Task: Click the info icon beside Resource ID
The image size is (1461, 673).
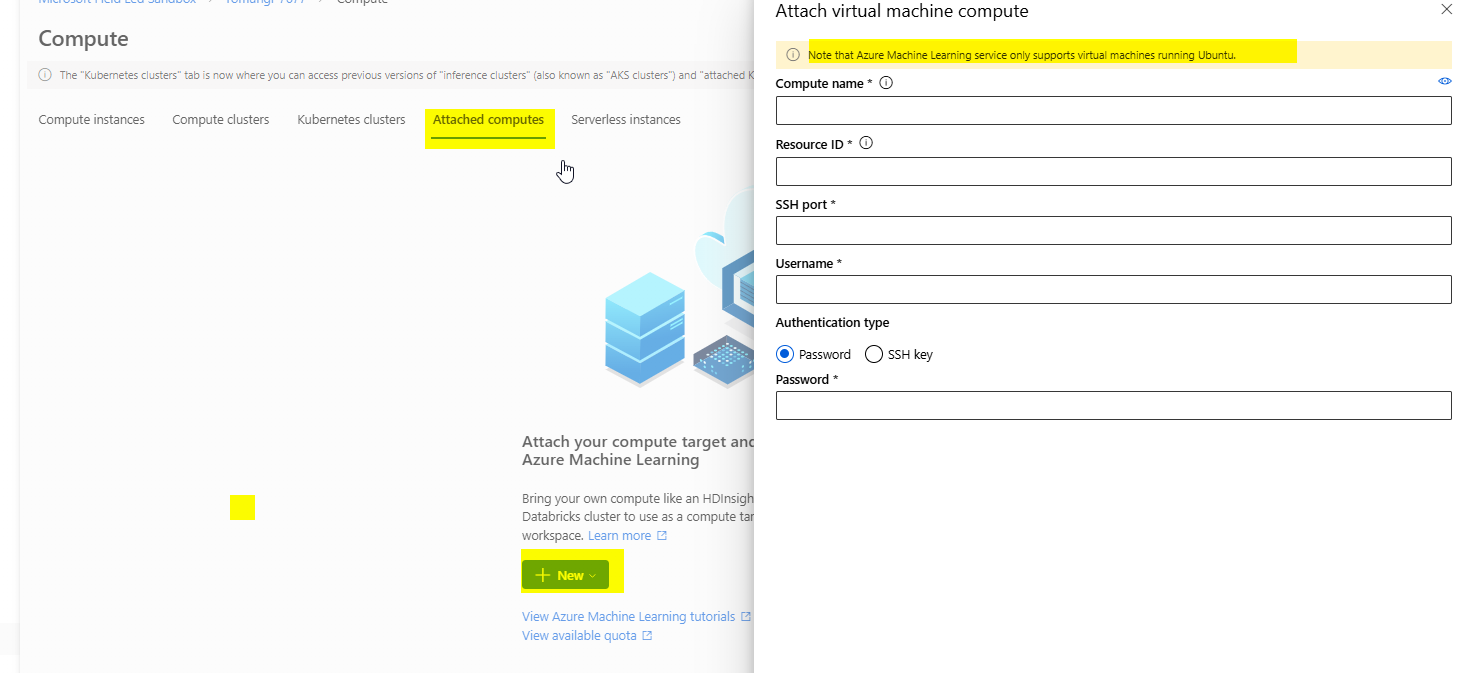Action: [865, 143]
